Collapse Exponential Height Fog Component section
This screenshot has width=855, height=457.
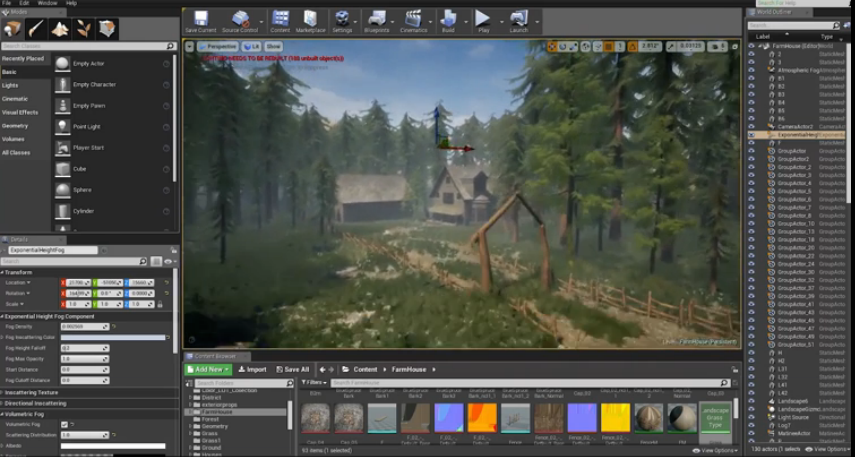tap(2, 316)
